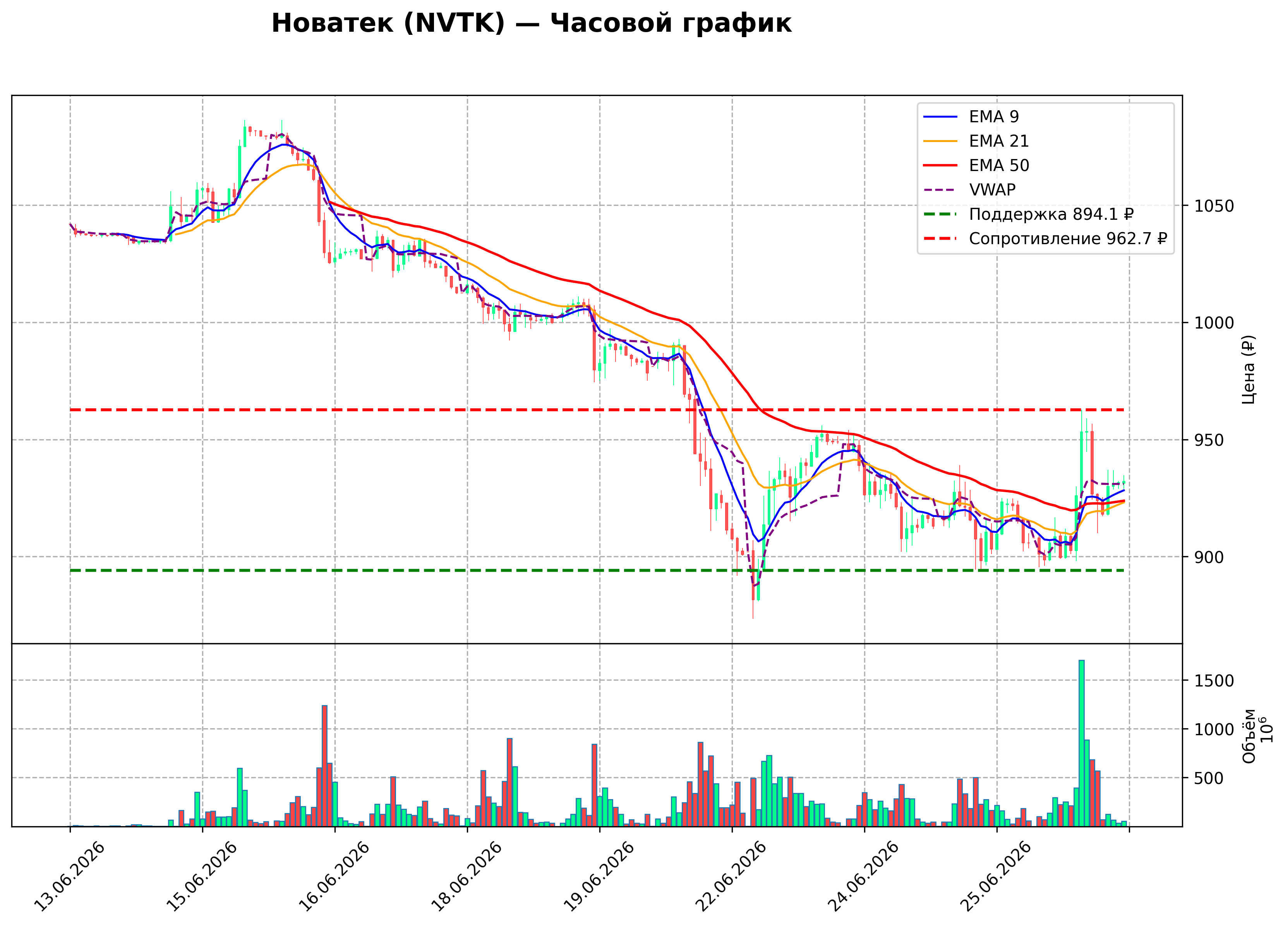Select the "EMA 9" legend label
This screenshot has height=926, width=1288.
coord(994,116)
